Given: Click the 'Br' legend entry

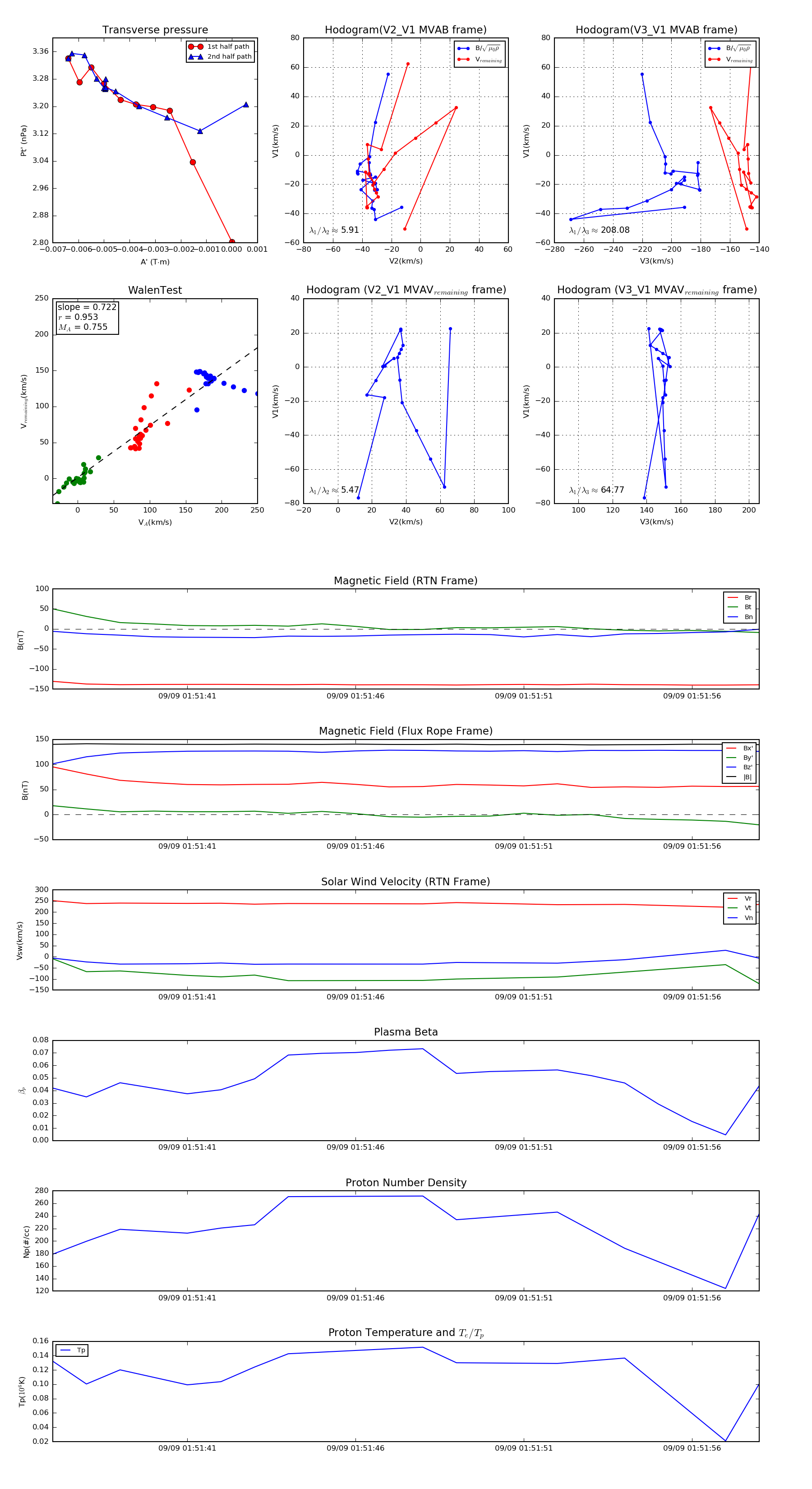Looking at the screenshot, I should click(740, 598).
